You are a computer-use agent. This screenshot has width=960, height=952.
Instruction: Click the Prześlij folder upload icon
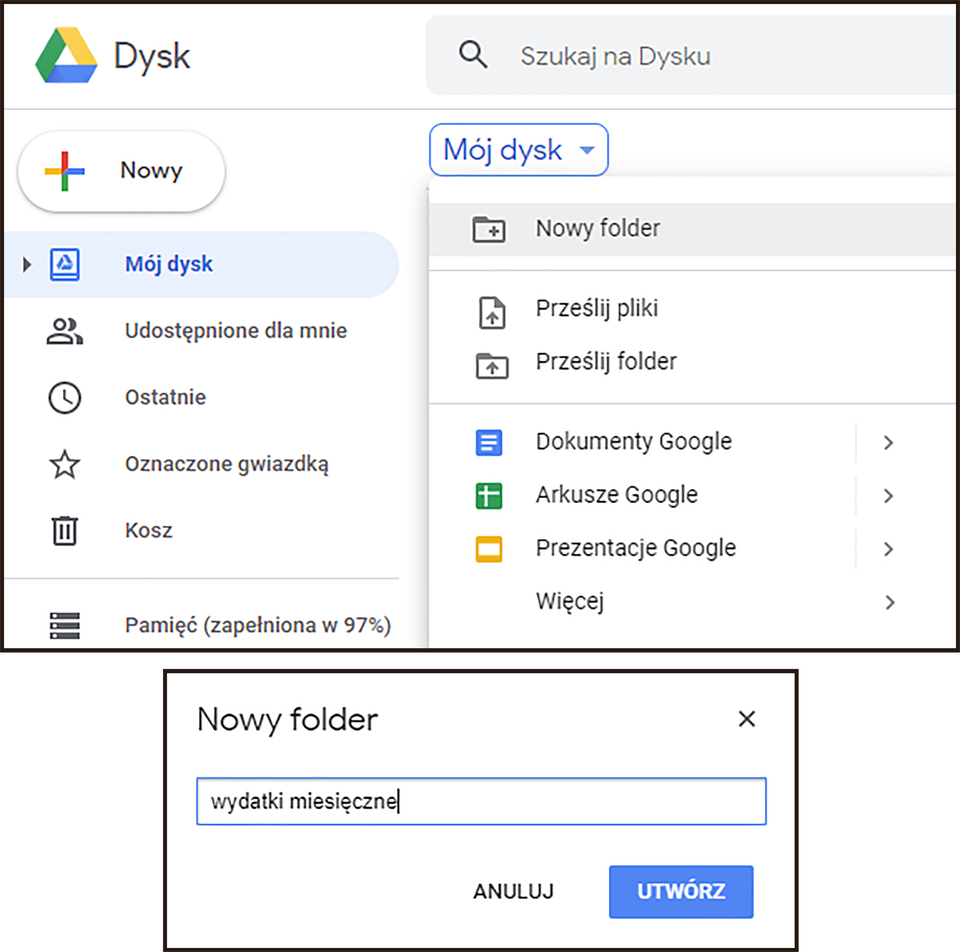491,362
